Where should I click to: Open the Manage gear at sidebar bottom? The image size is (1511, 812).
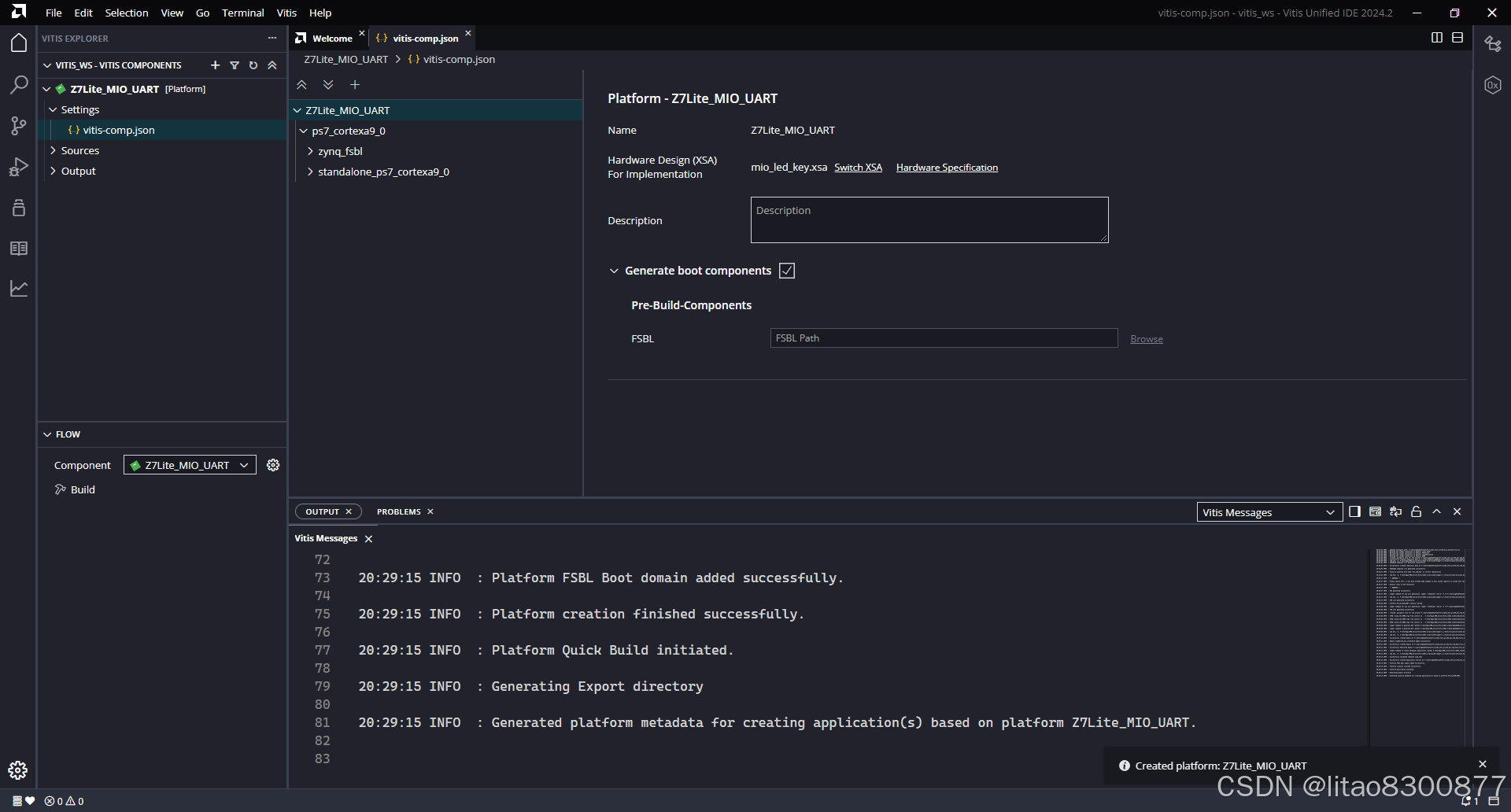click(x=18, y=770)
